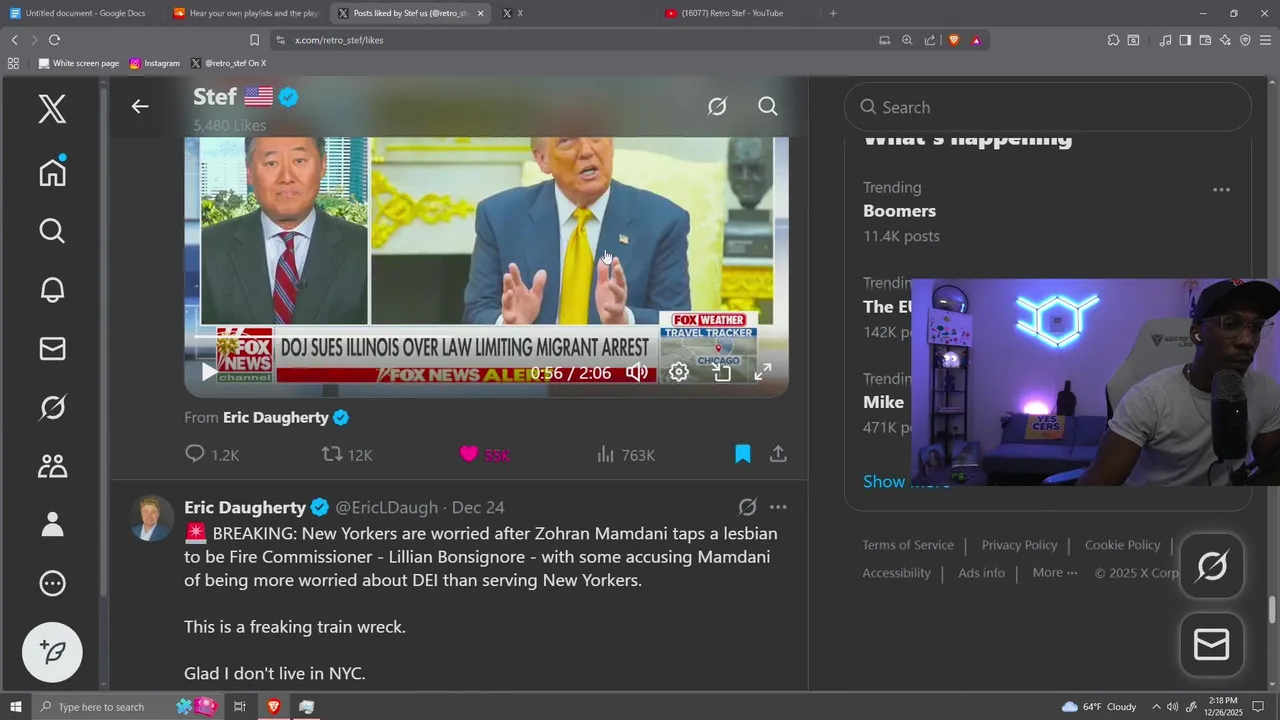Screen dimensions: 1280x720
Task: Open video settings gear
Action: click(x=679, y=372)
